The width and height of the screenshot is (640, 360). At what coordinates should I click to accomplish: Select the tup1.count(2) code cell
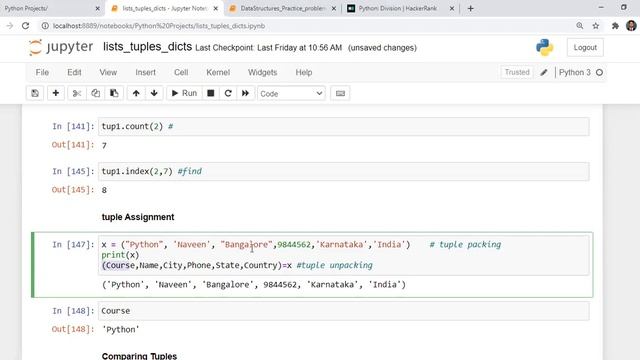(x=344, y=127)
